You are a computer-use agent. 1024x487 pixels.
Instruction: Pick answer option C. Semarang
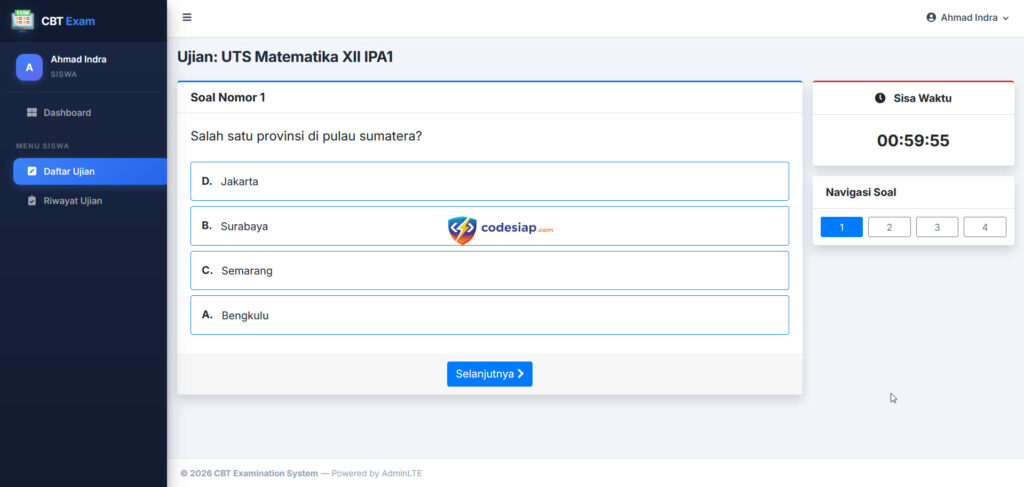[x=489, y=270]
